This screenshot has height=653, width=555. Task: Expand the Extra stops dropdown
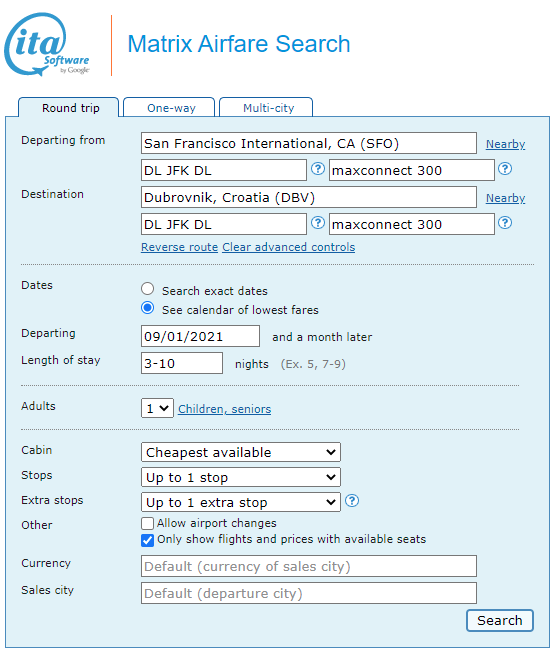click(241, 502)
